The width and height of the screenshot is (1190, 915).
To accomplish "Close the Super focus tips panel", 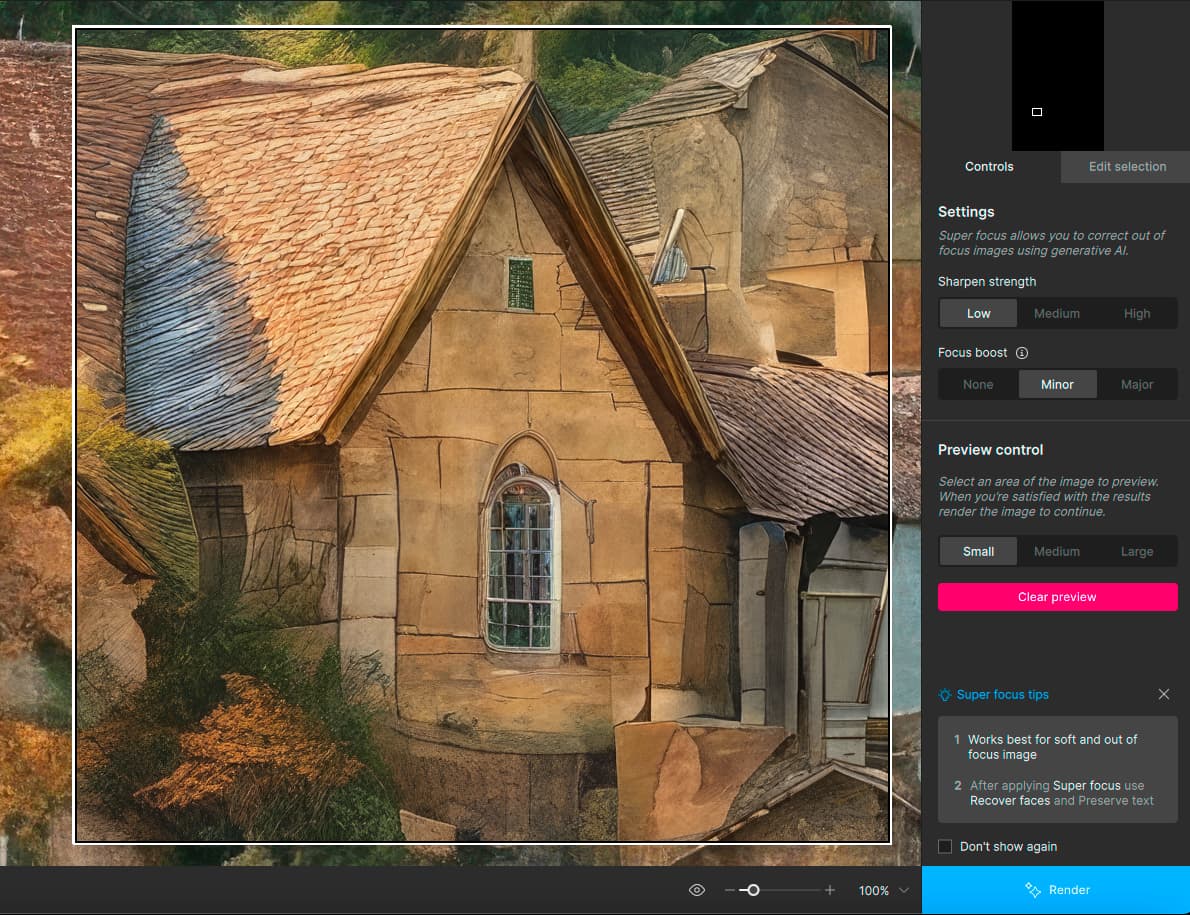I will 1163,694.
